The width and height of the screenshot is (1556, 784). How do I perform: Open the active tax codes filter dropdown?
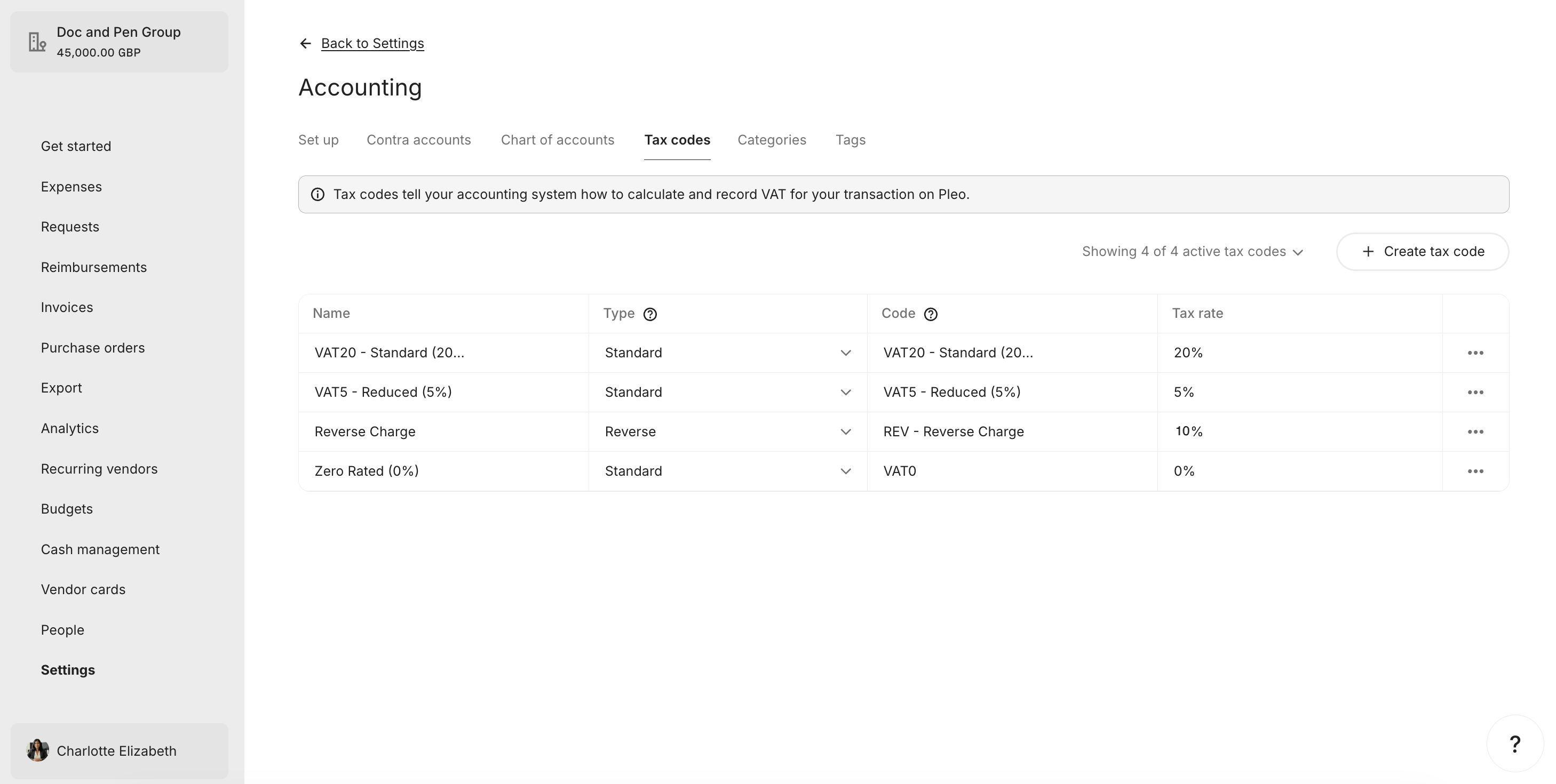pyautogui.click(x=1193, y=252)
